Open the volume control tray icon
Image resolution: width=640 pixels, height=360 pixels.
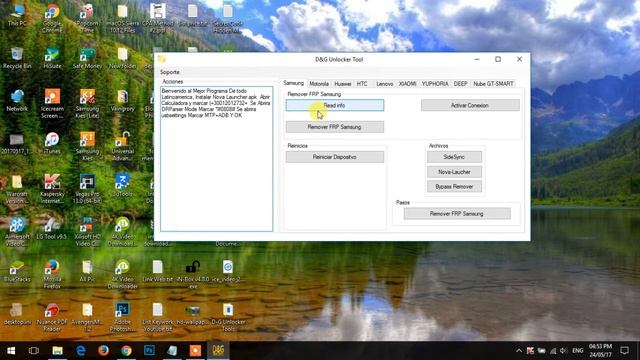(x=564, y=351)
